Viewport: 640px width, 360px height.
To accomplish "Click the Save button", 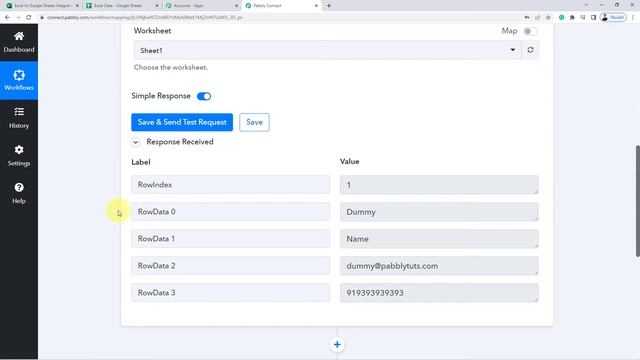I will click(x=254, y=122).
